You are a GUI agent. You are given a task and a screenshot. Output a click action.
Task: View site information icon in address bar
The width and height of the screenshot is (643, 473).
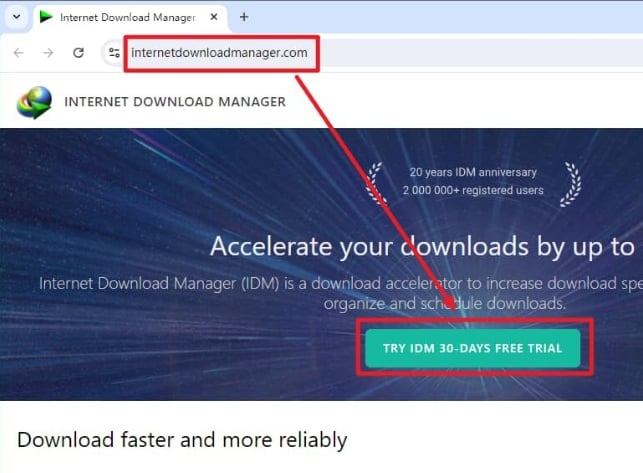114,53
